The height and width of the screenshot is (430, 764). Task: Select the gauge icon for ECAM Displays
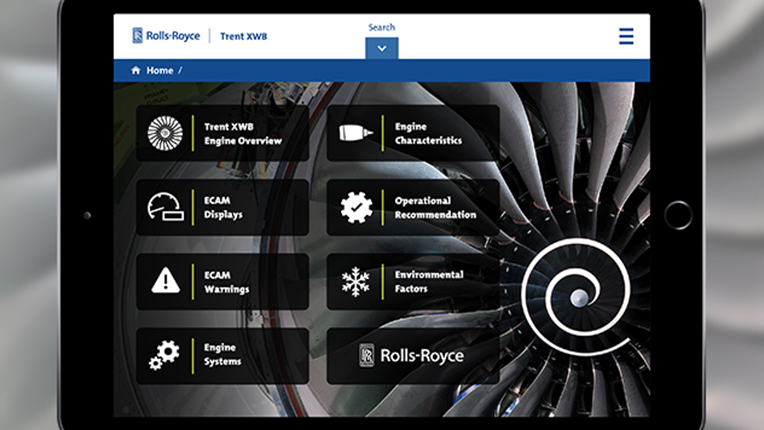coord(166,207)
